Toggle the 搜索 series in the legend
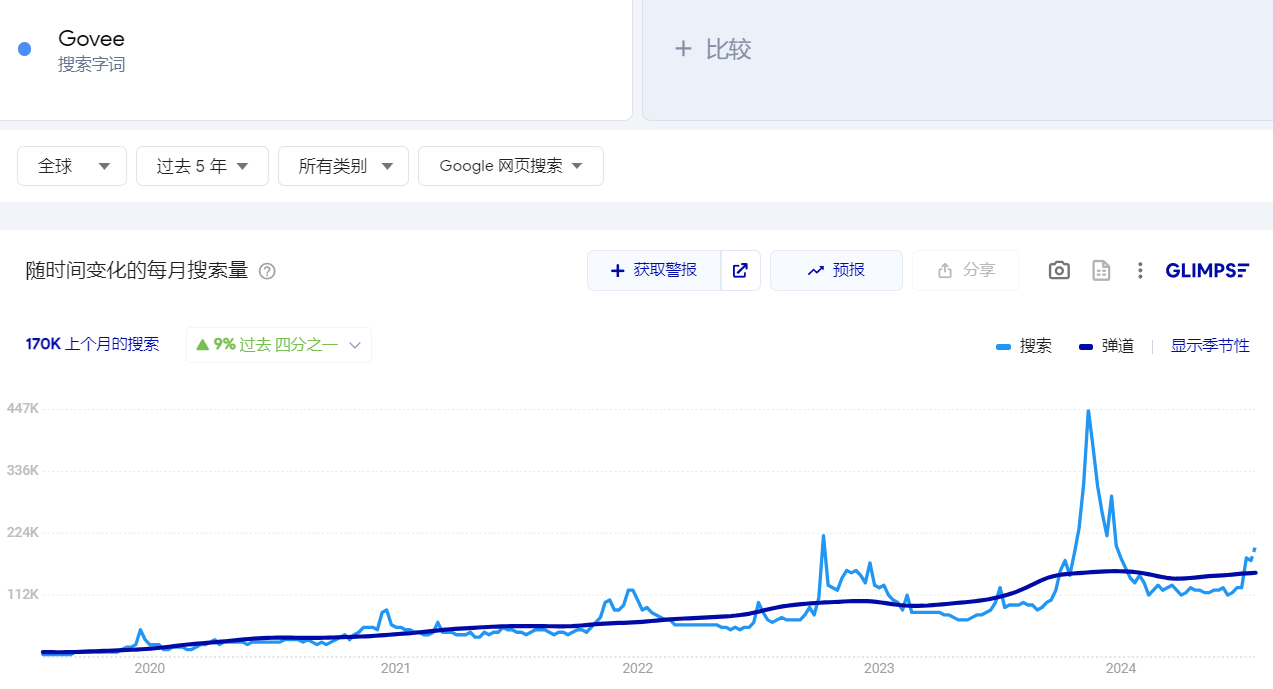The image size is (1273, 689). (x=1024, y=346)
